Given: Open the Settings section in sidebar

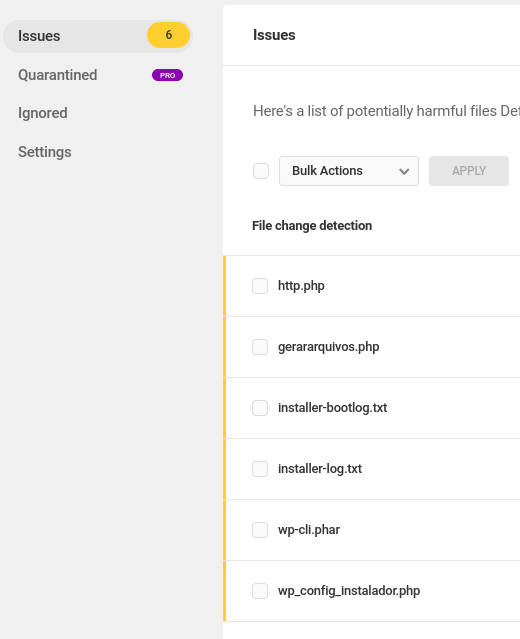Looking at the screenshot, I should (x=45, y=152).
